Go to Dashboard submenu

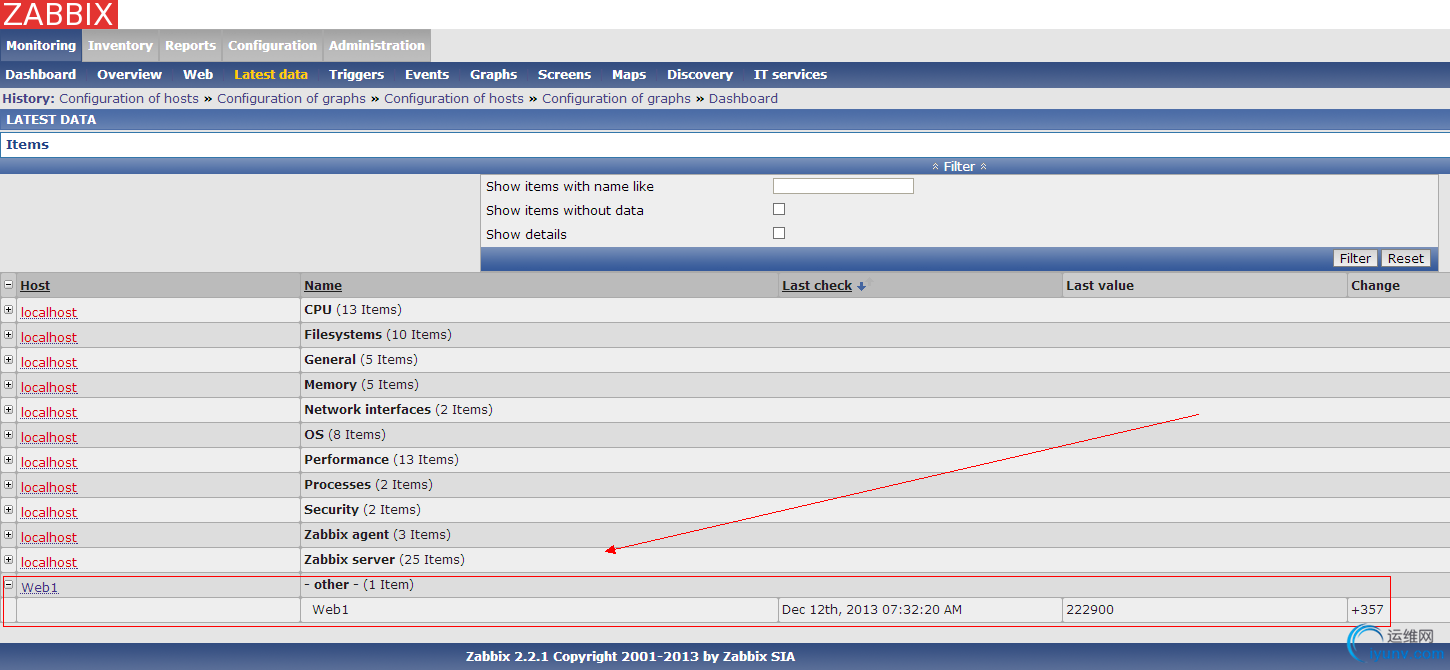pyautogui.click(x=41, y=75)
